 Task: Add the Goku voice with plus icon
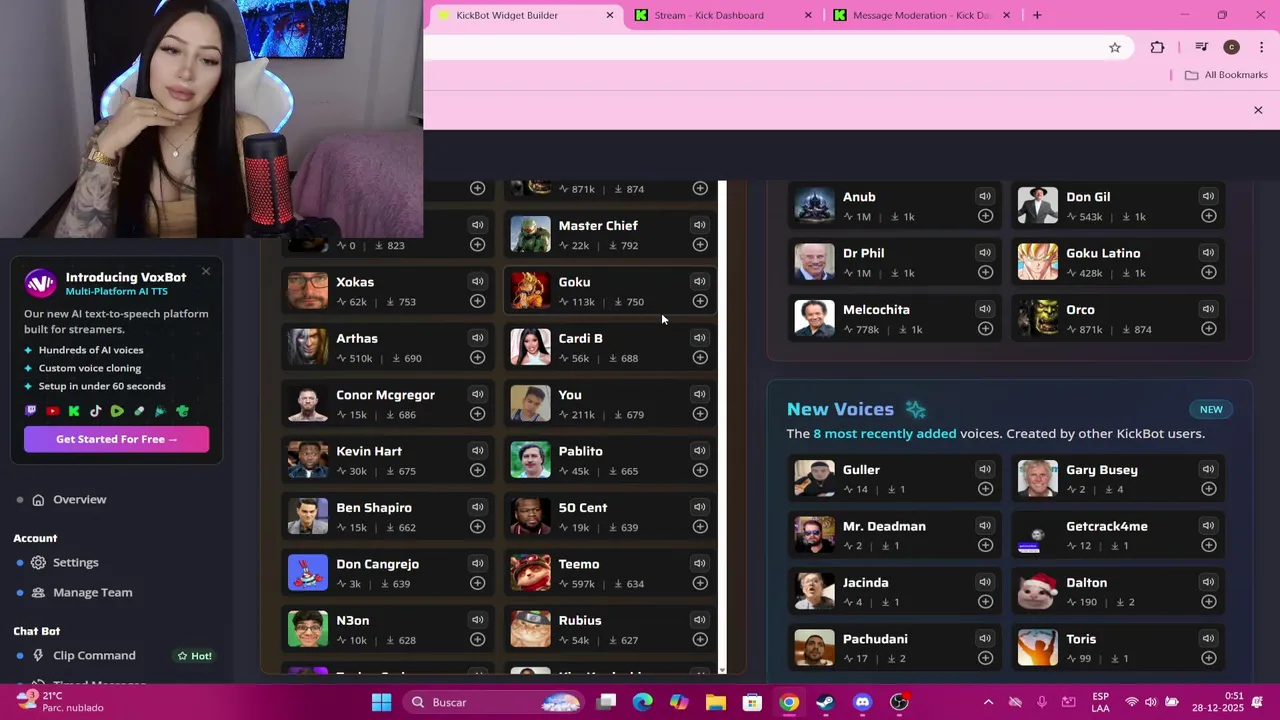(x=700, y=301)
